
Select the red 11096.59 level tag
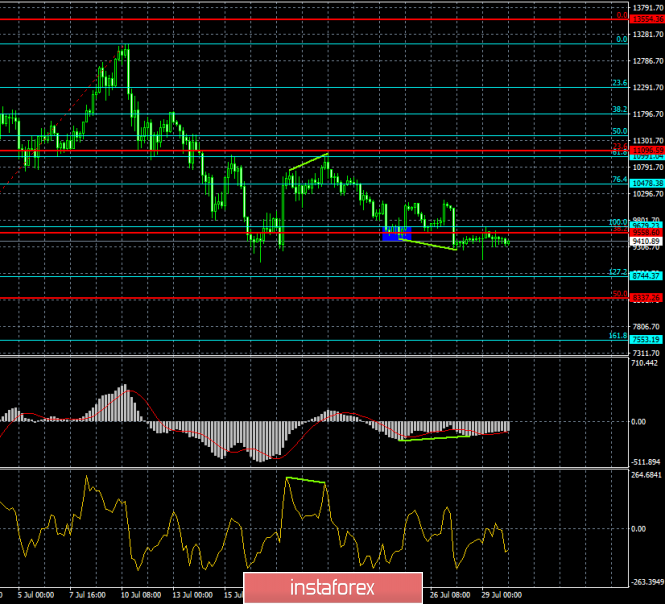(x=647, y=150)
